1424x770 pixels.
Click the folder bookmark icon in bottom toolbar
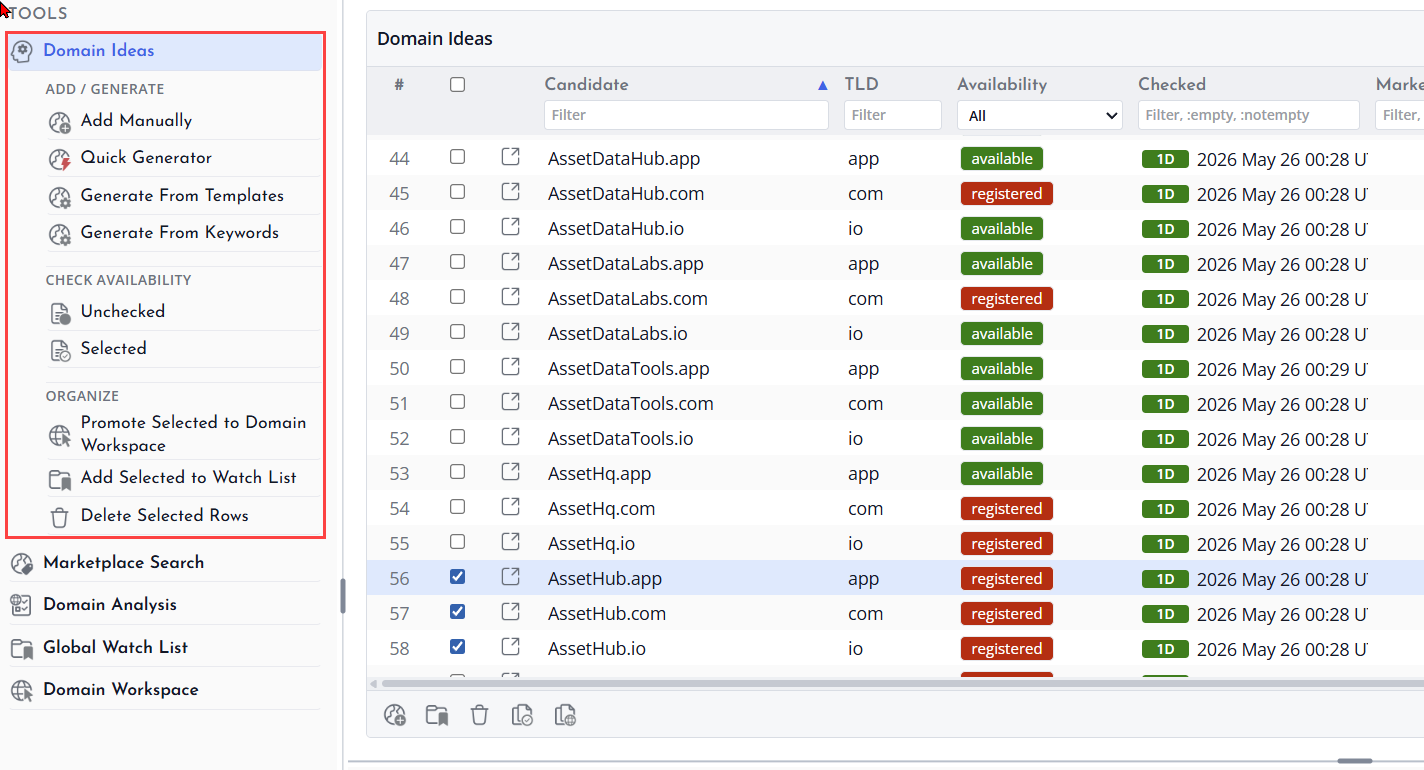point(437,715)
